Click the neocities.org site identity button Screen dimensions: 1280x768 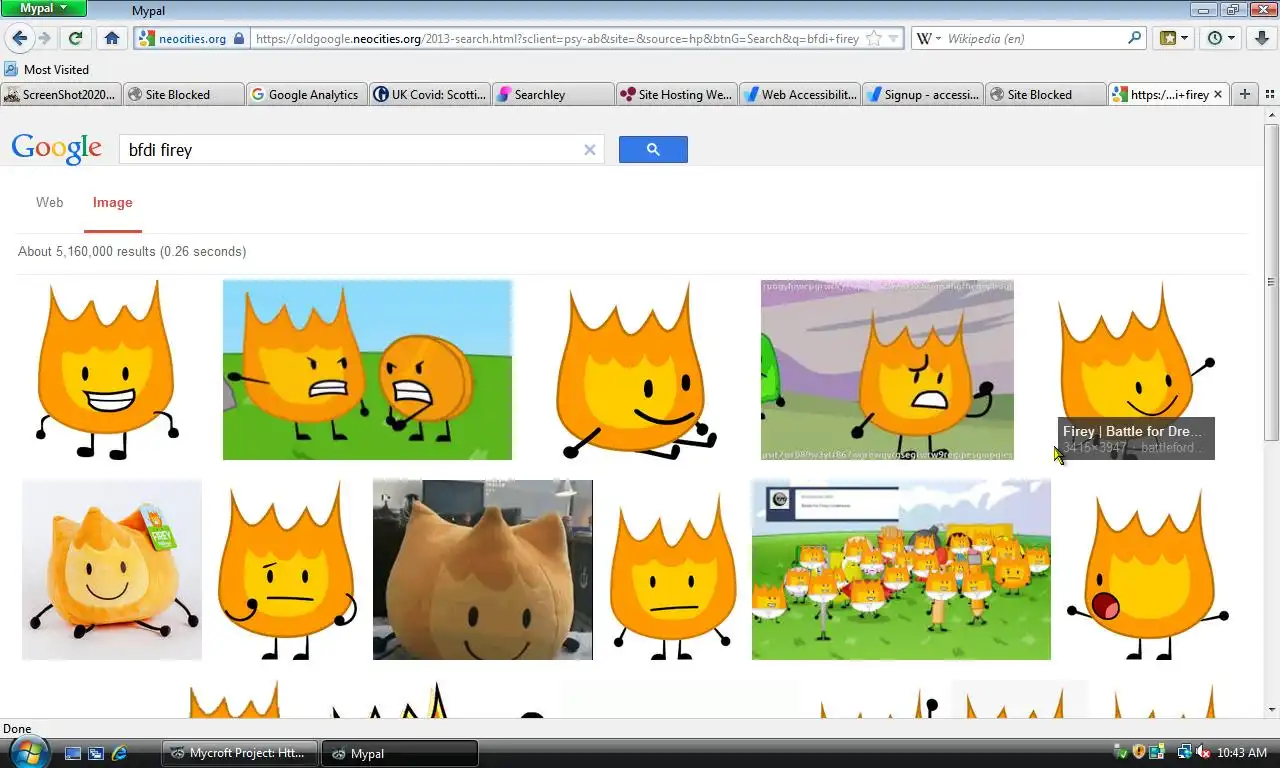[191, 38]
